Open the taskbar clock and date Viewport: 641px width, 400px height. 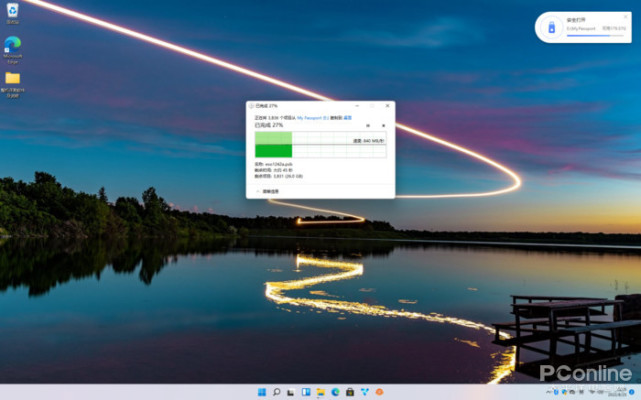tap(617, 392)
